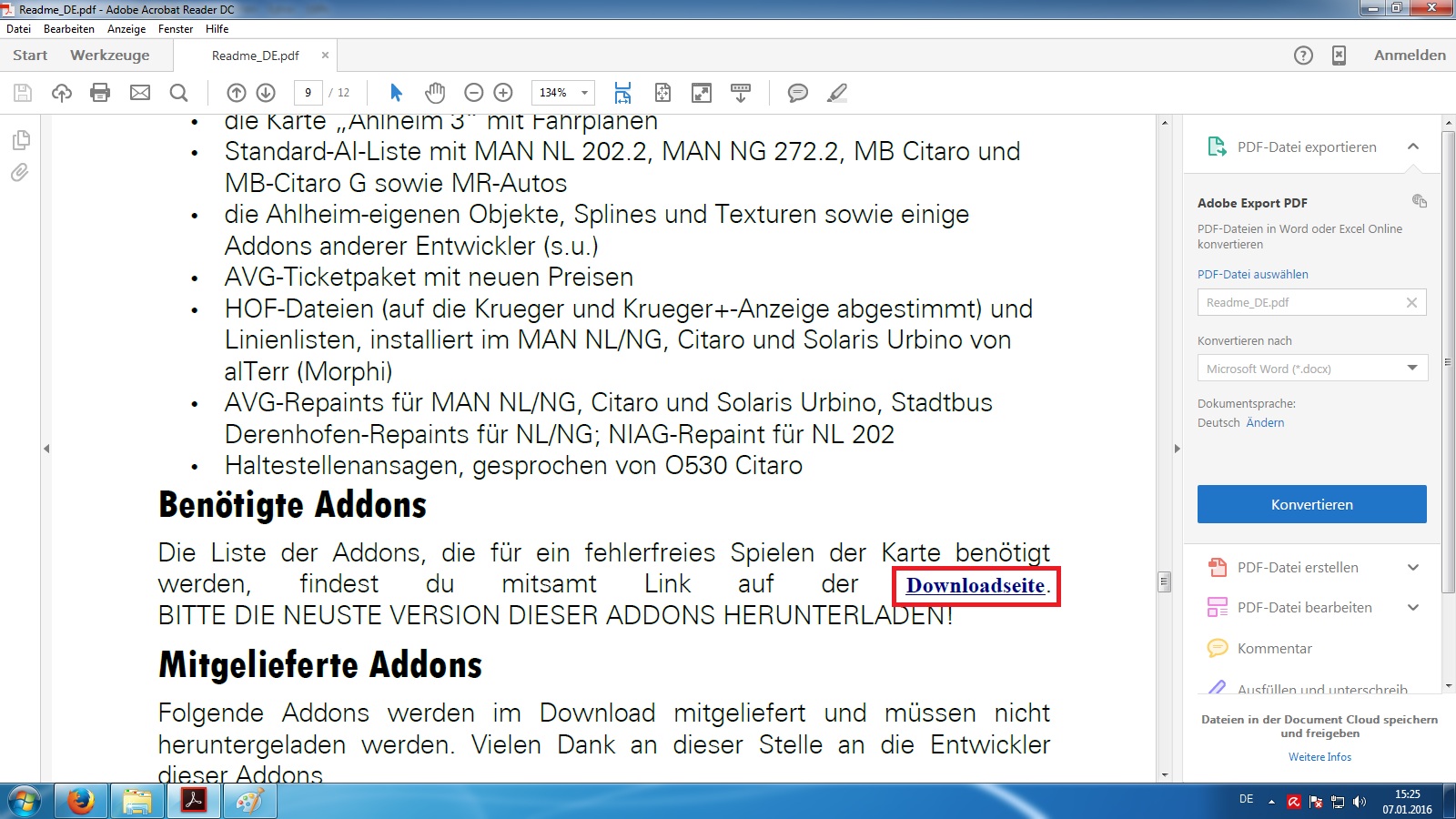The width and height of the screenshot is (1456, 819).
Task: Open the 134% zoom level dropdown
Action: [584, 93]
